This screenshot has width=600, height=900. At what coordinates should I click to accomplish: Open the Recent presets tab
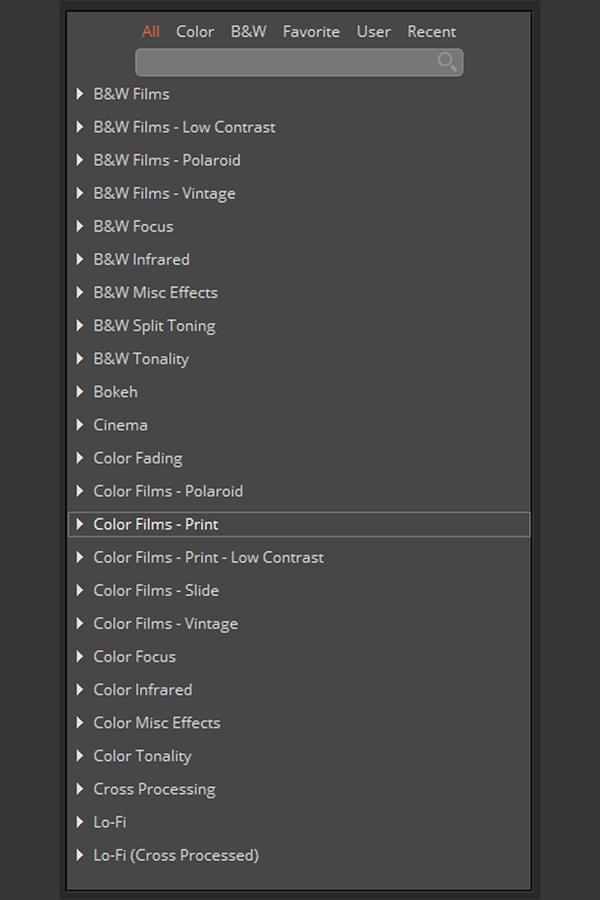tap(432, 32)
